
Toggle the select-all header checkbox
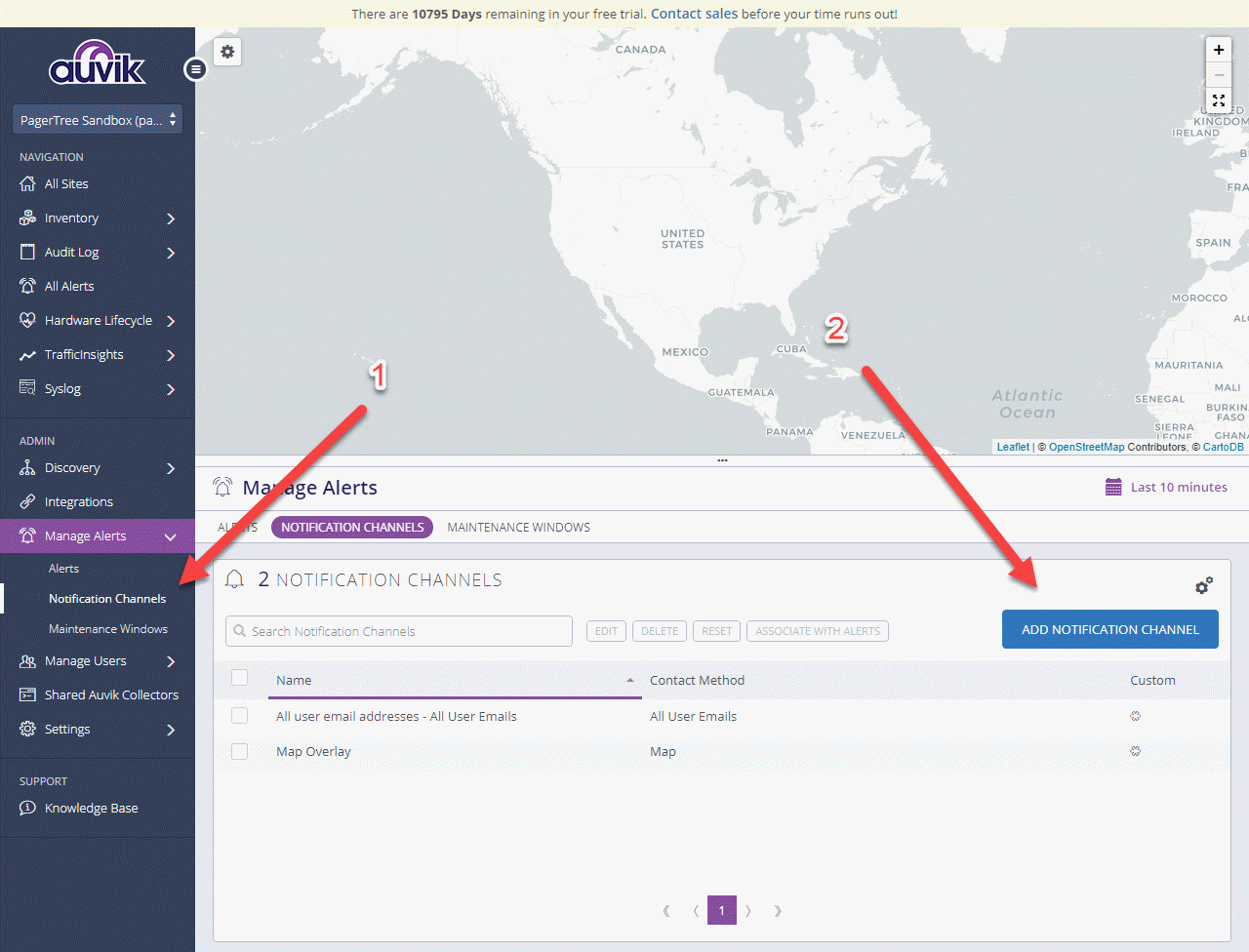pos(239,678)
